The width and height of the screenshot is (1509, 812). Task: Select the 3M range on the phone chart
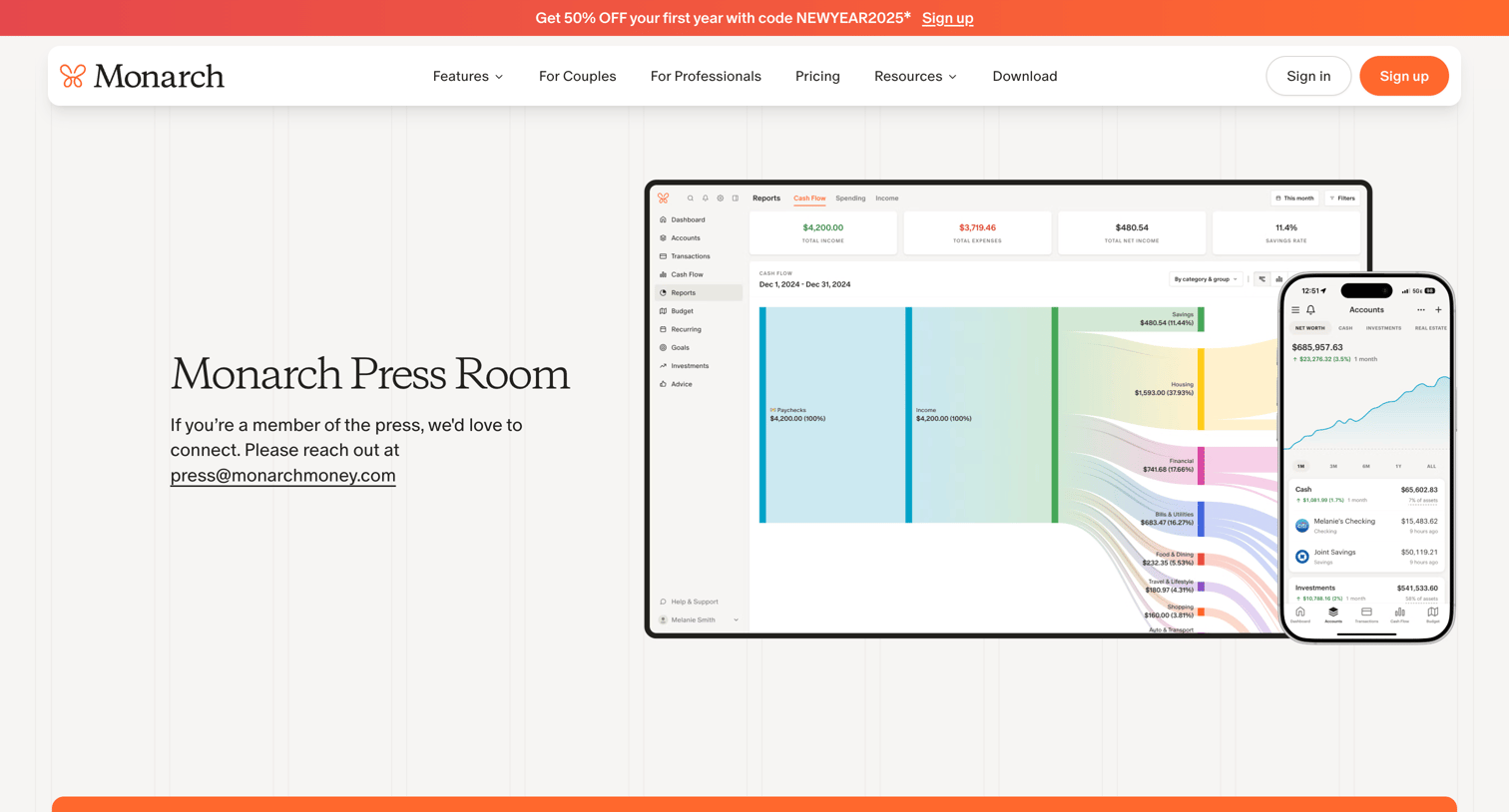[1333, 466]
